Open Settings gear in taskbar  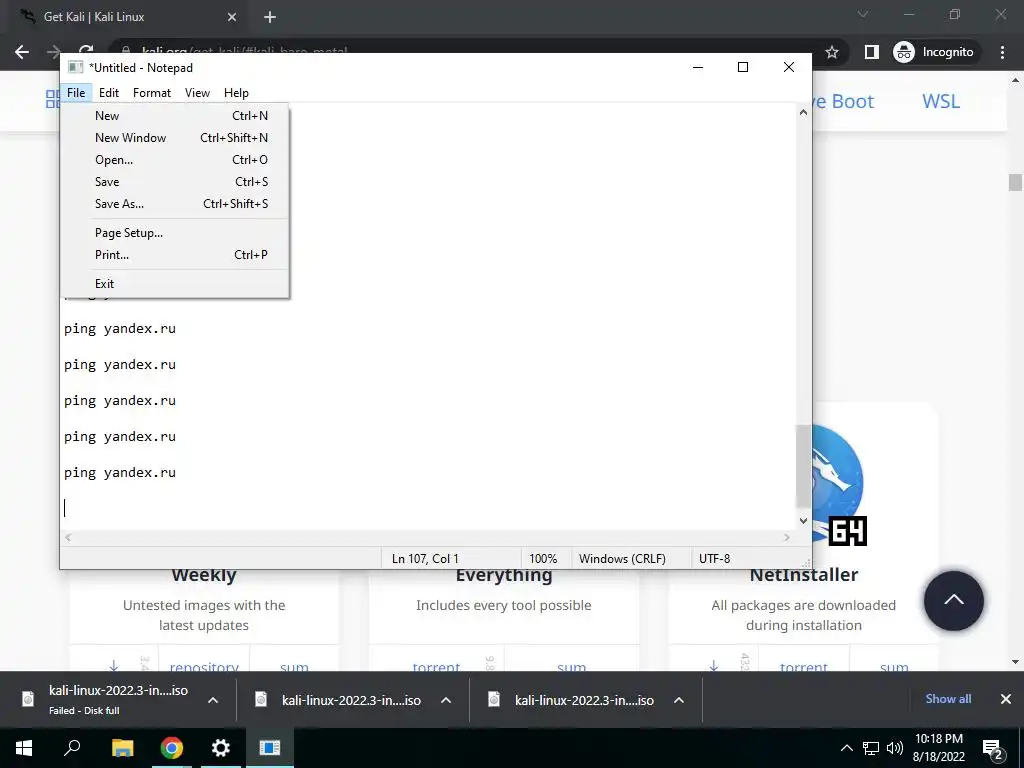pyautogui.click(x=221, y=748)
